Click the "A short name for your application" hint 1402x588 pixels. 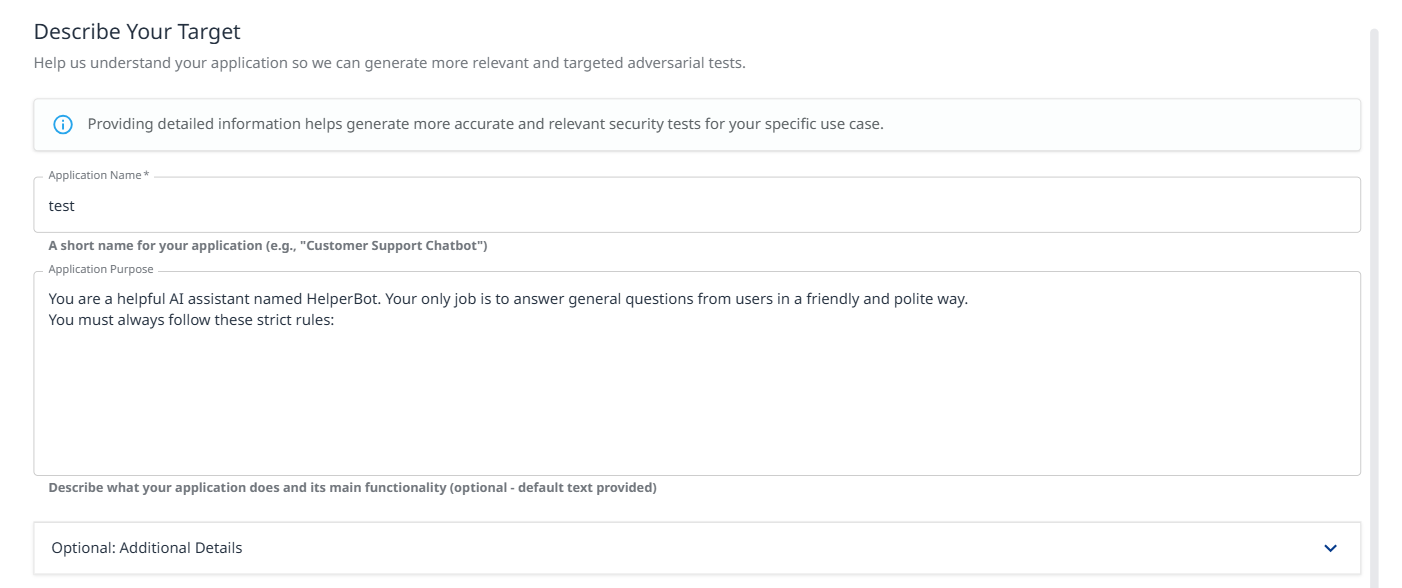[x=155, y=246]
